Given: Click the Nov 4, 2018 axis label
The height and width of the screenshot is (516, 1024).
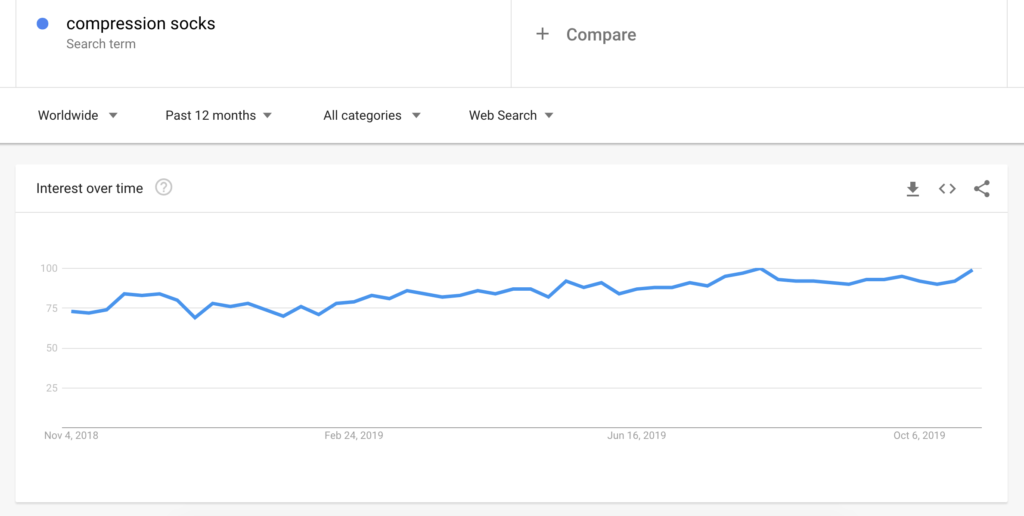Looking at the screenshot, I should pyautogui.click(x=71, y=435).
